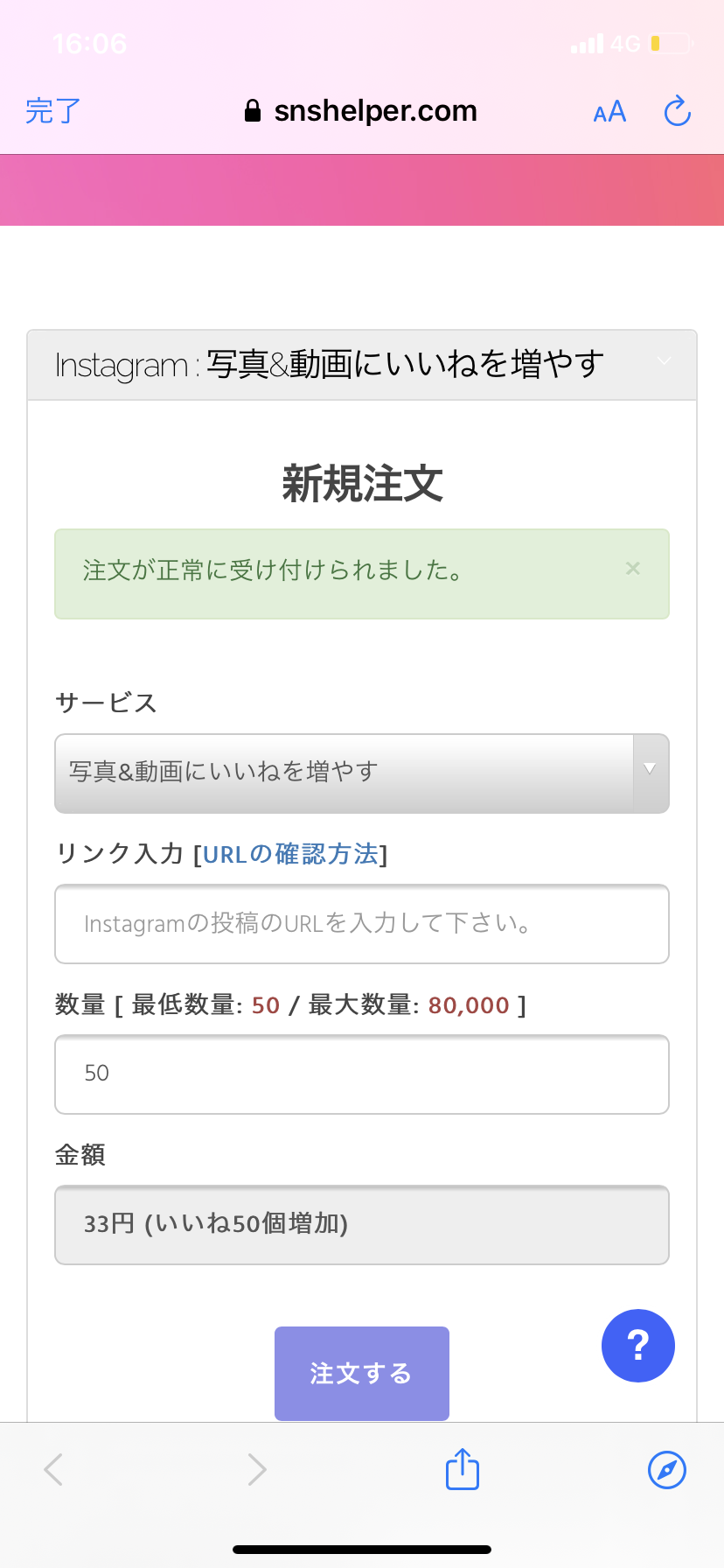Click the 金額 price field showing 33円
Image resolution: width=724 pixels, height=1568 pixels.
pos(362,1225)
